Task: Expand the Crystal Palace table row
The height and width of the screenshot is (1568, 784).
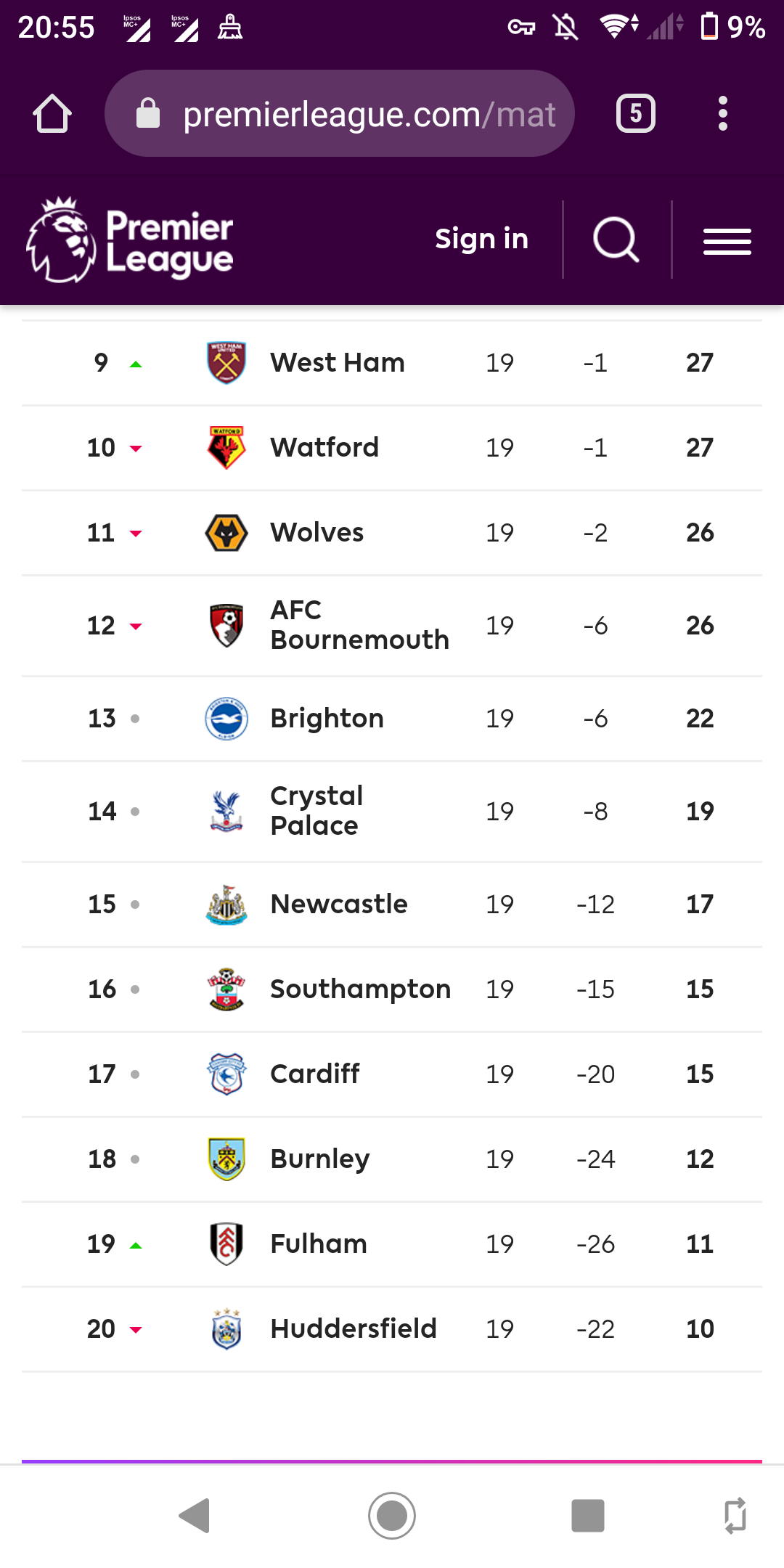Action: 392,811
